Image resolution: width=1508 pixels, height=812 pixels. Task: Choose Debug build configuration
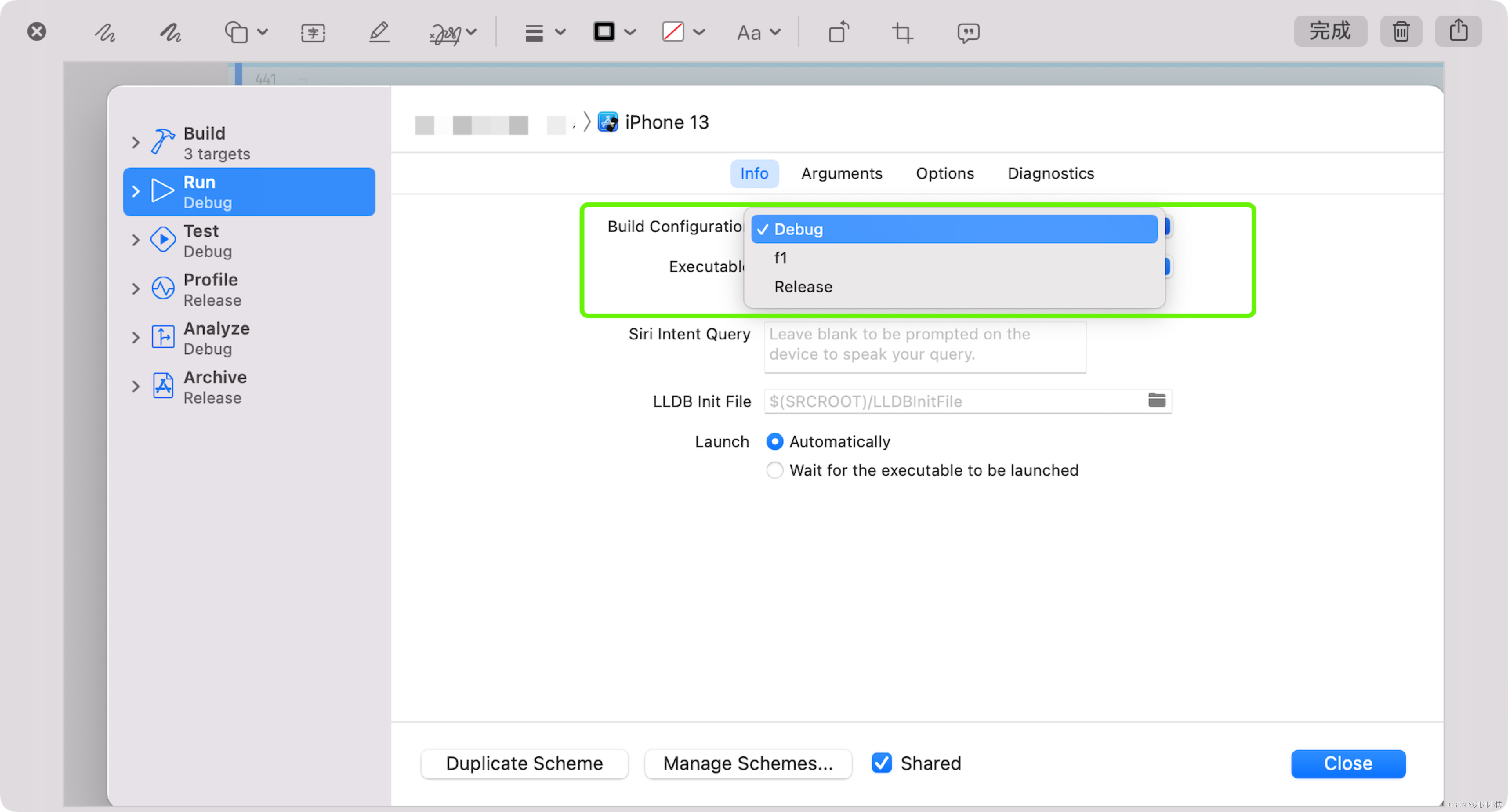(954, 229)
